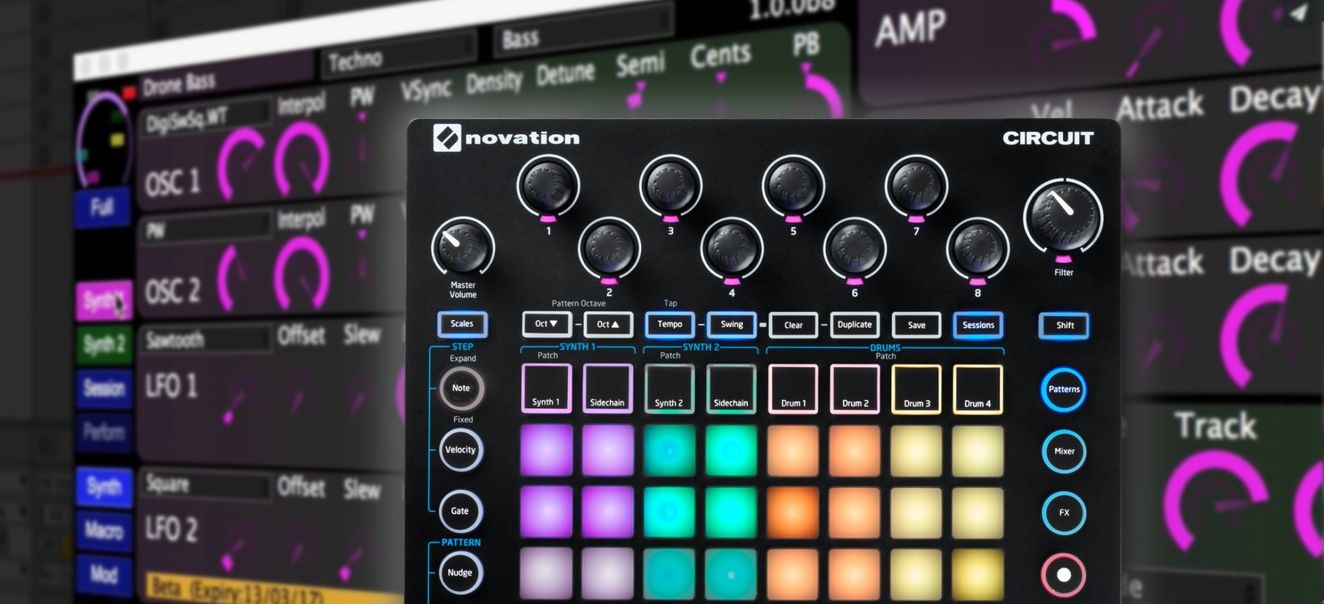Click macro knob 2 on Circuit
1324x604 pixels.
[x=609, y=247]
